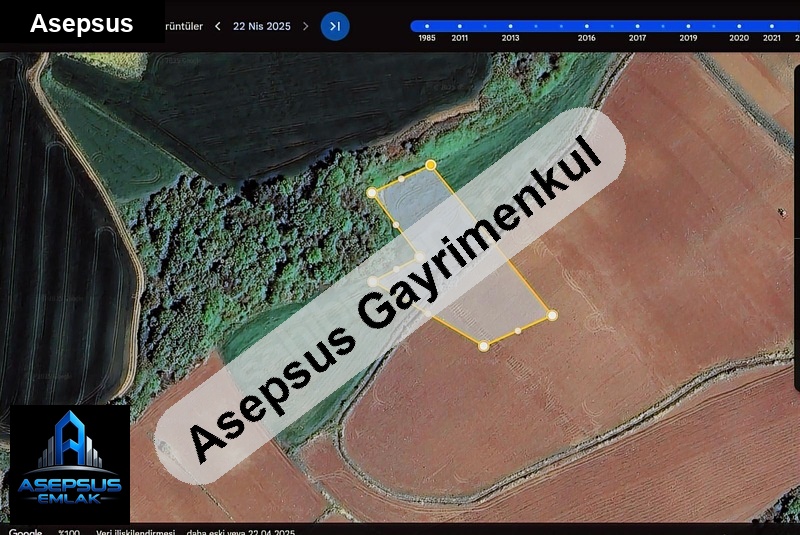Click the polygon's bottom-most vertex handle
This screenshot has height=535, width=800.
(x=484, y=346)
